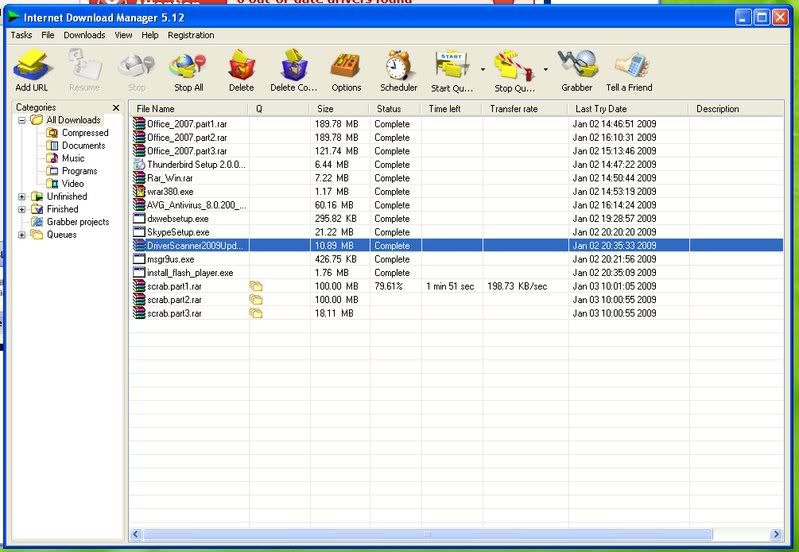Click the queue icon for scrab.part2.rar

click(256, 300)
